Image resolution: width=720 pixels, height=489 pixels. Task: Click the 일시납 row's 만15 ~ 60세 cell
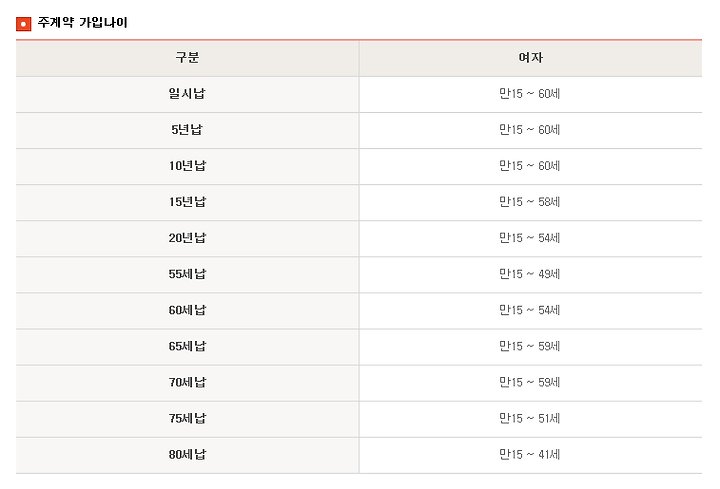point(529,94)
